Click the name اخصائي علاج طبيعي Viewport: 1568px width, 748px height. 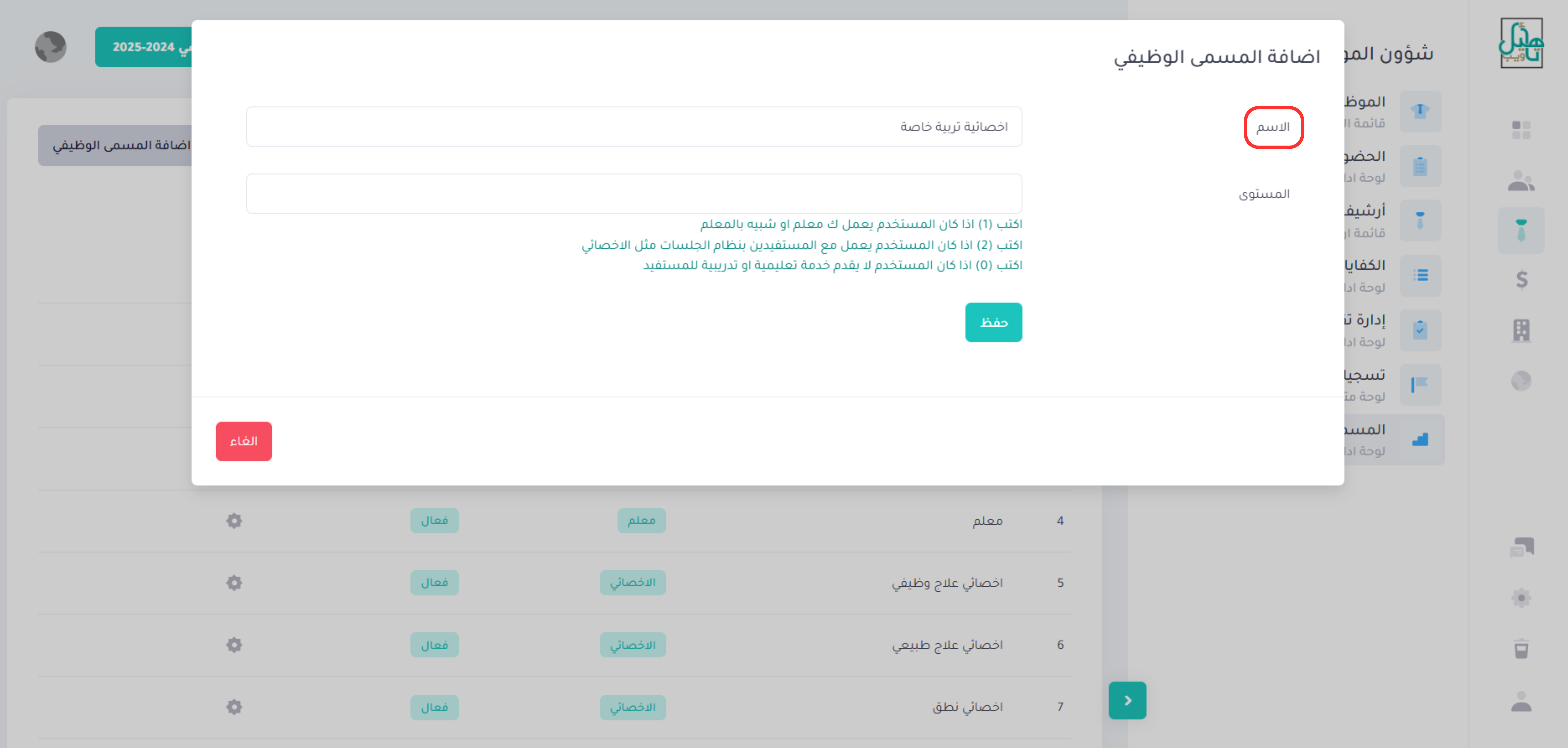point(947,645)
